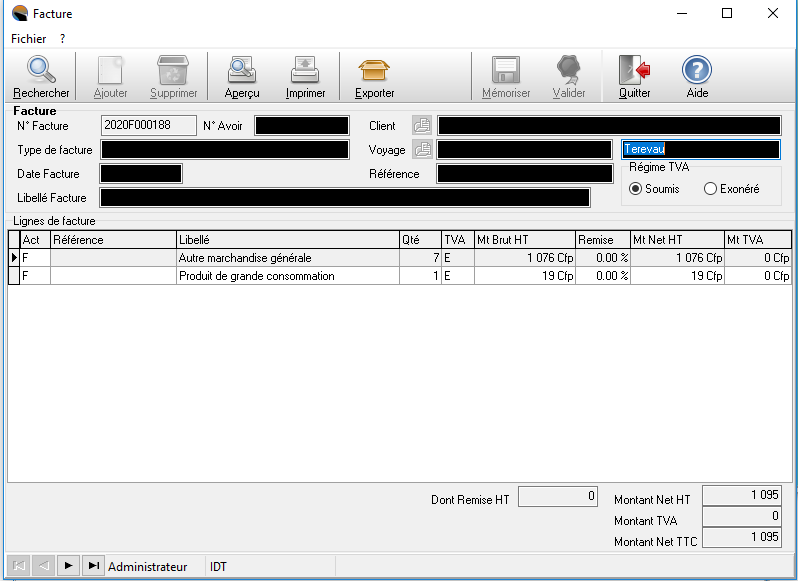
Task: Click the Exporter box icon
Action: [x=374, y=70]
